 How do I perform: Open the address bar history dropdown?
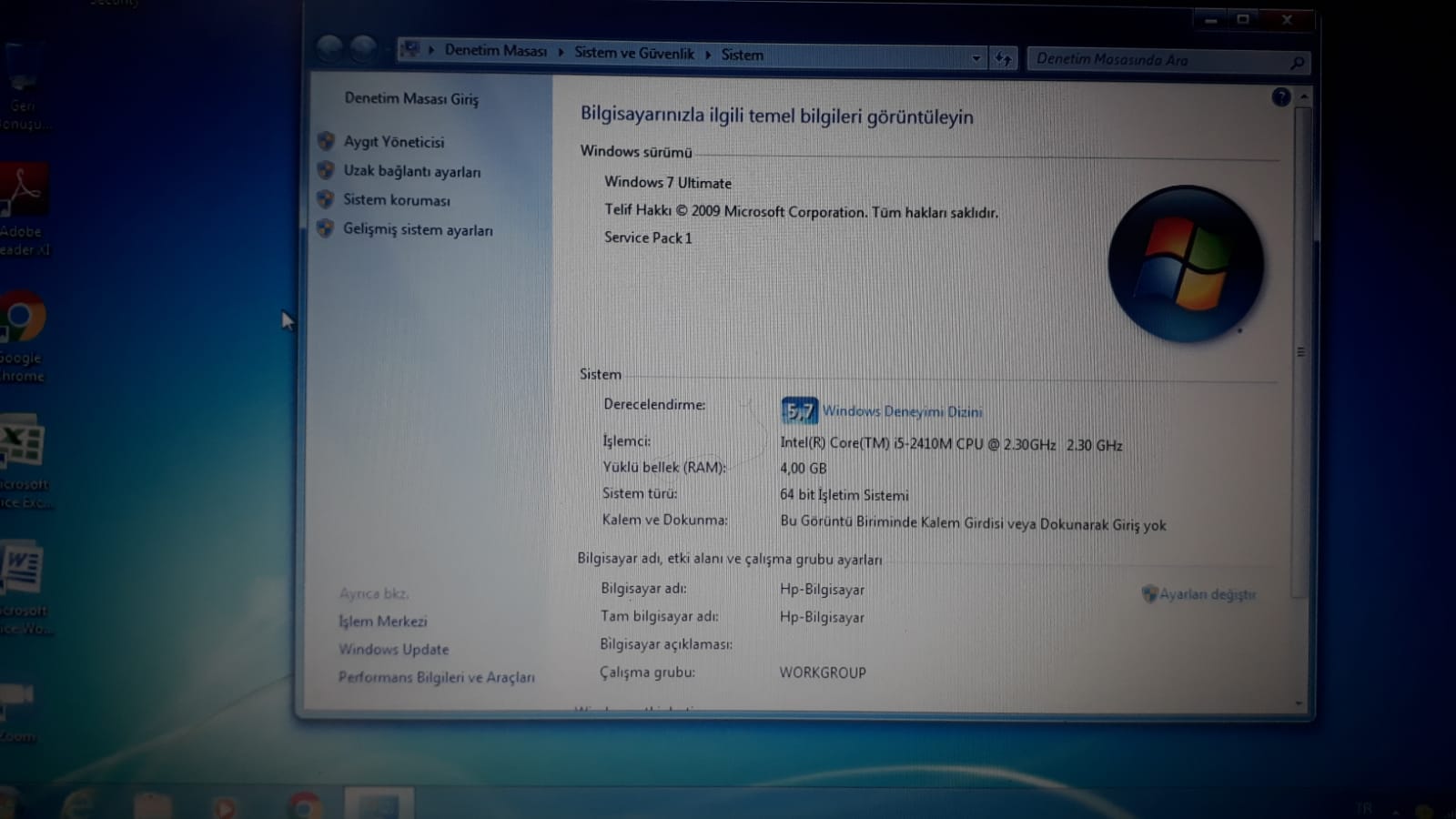pyautogui.click(x=976, y=58)
